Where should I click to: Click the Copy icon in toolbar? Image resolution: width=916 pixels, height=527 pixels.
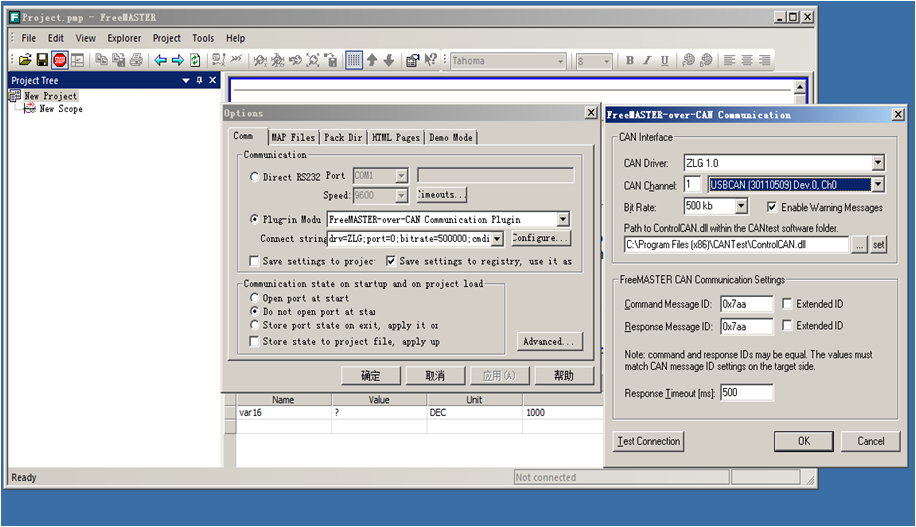pyautogui.click(x=101, y=60)
